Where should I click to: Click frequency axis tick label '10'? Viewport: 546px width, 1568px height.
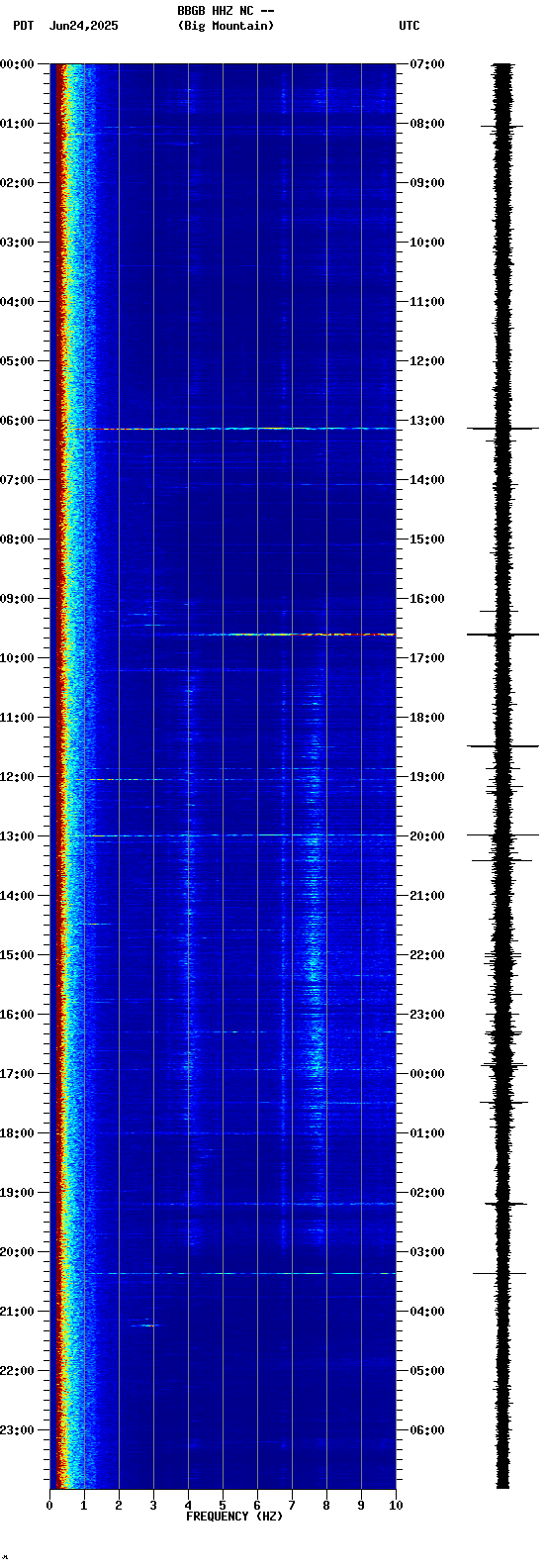pyautogui.click(x=396, y=1506)
